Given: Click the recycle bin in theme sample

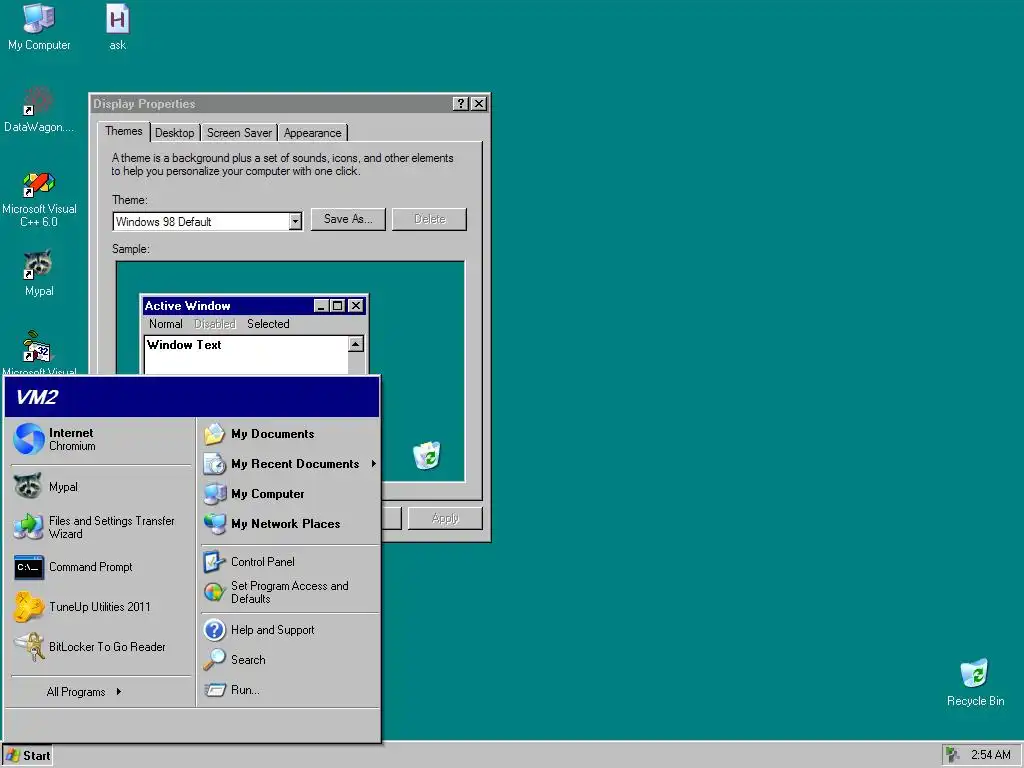Looking at the screenshot, I should coord(427,455).
